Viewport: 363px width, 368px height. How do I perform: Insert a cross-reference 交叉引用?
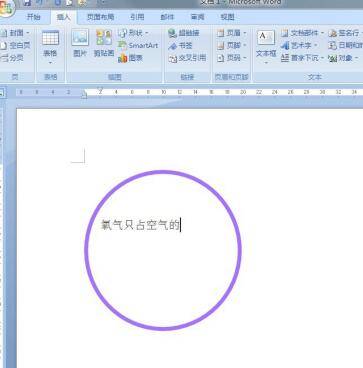coord(187,58)
